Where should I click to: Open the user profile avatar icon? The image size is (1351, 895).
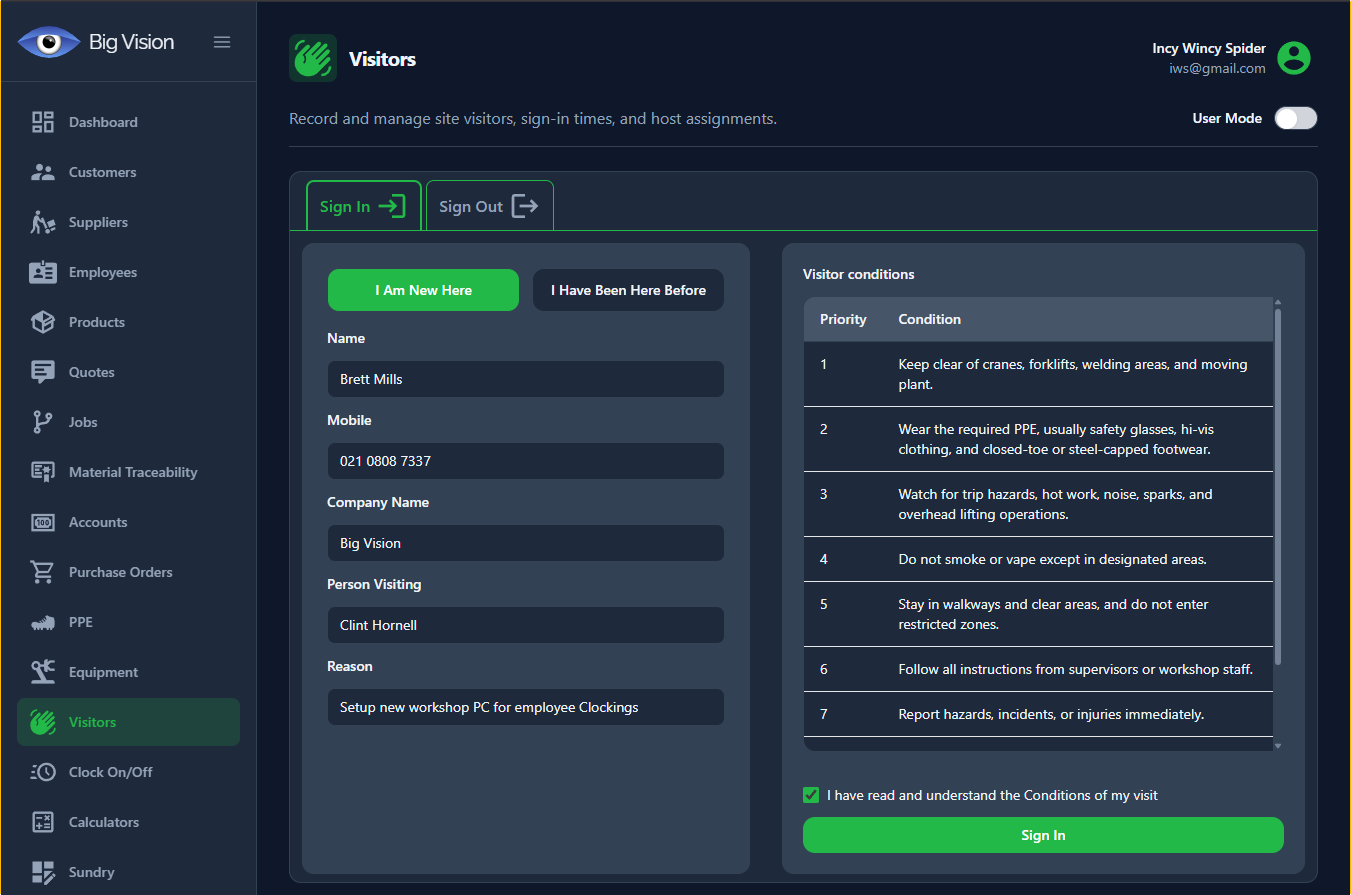1294,58
